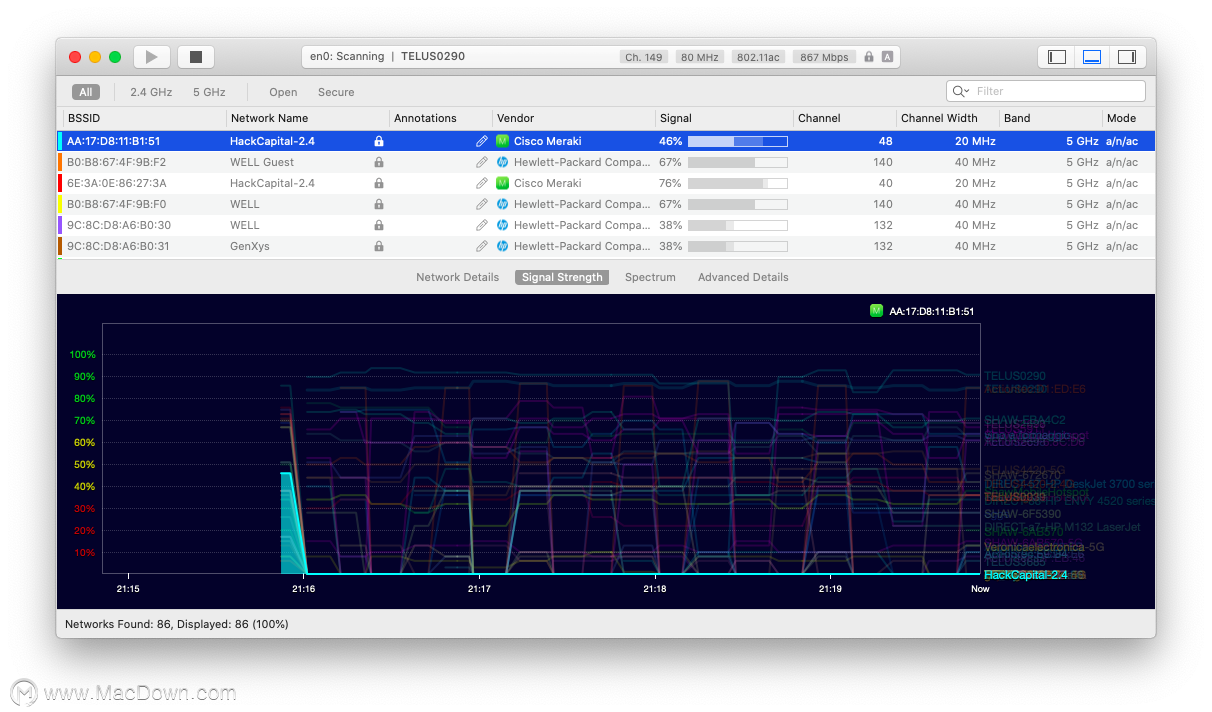Viewport: 1212px width, 712px height.
Task: Click the Cisco Meraki vendor icon for 6E:3A:0E:86:27:3A
Action: click(x=503, y=183)
